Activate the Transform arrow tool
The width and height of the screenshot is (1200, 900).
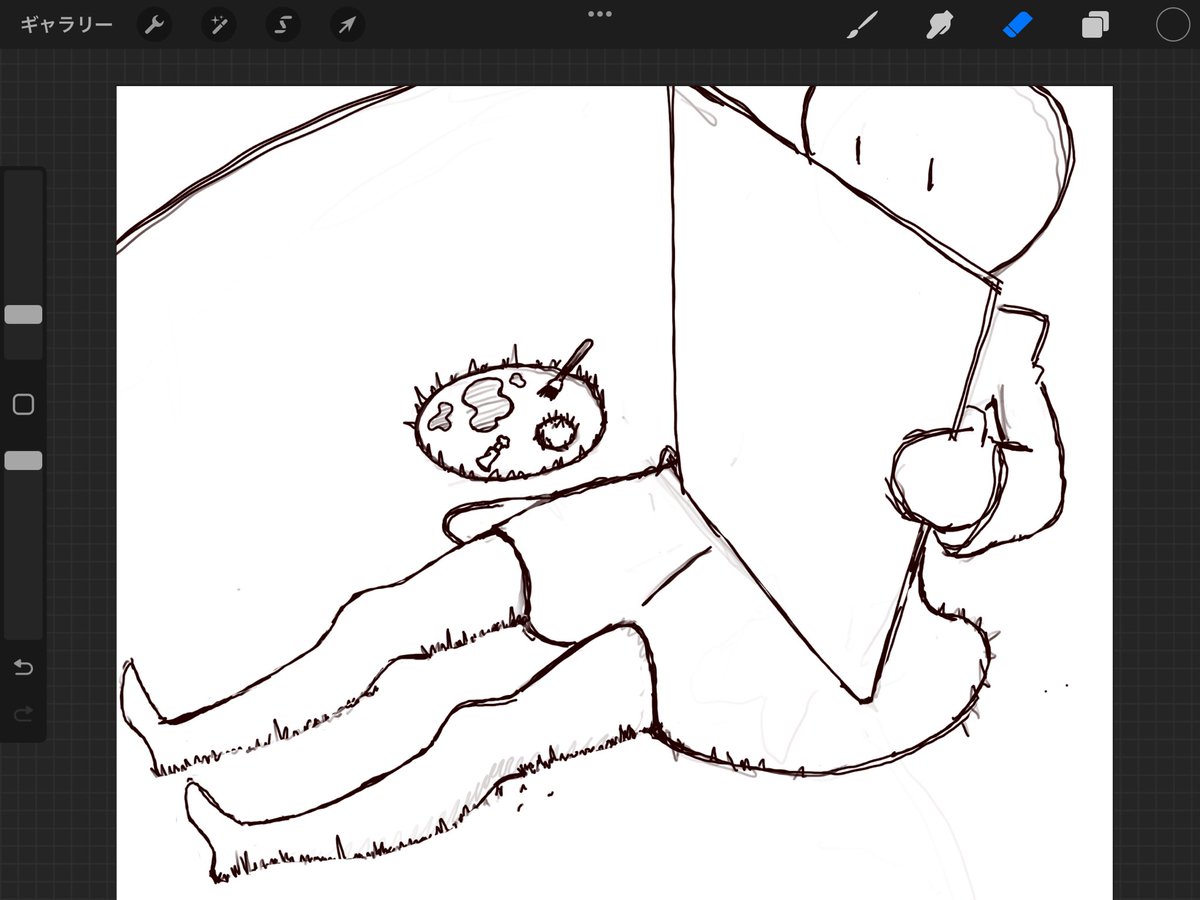[346, 25]
